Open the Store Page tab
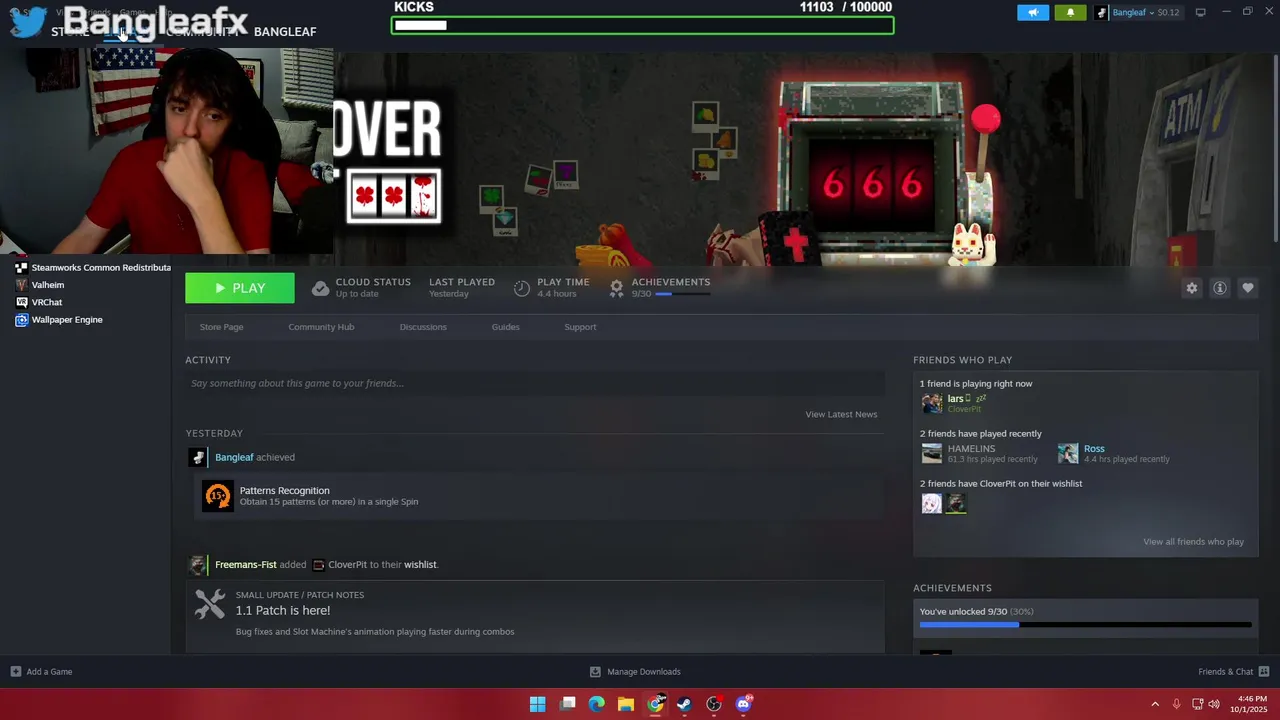1280x720 pixels. coord(221,327)
